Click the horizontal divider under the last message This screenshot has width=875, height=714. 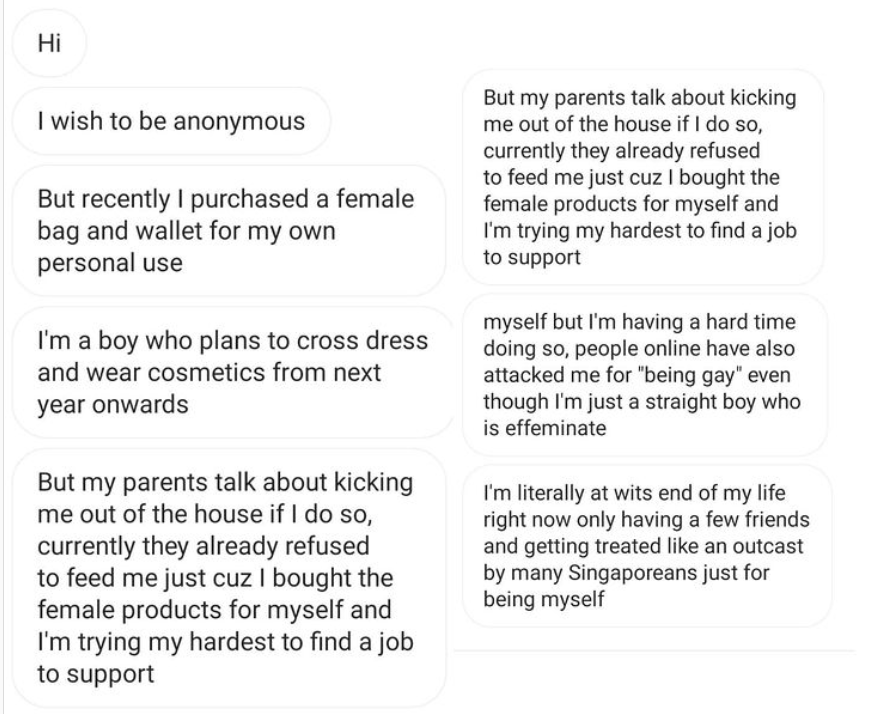pos(654,650)
